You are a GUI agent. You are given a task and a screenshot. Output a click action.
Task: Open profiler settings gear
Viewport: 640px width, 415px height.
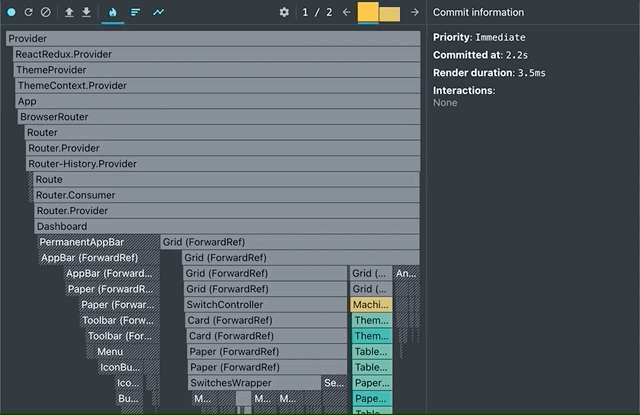click(x=284, y=12)
